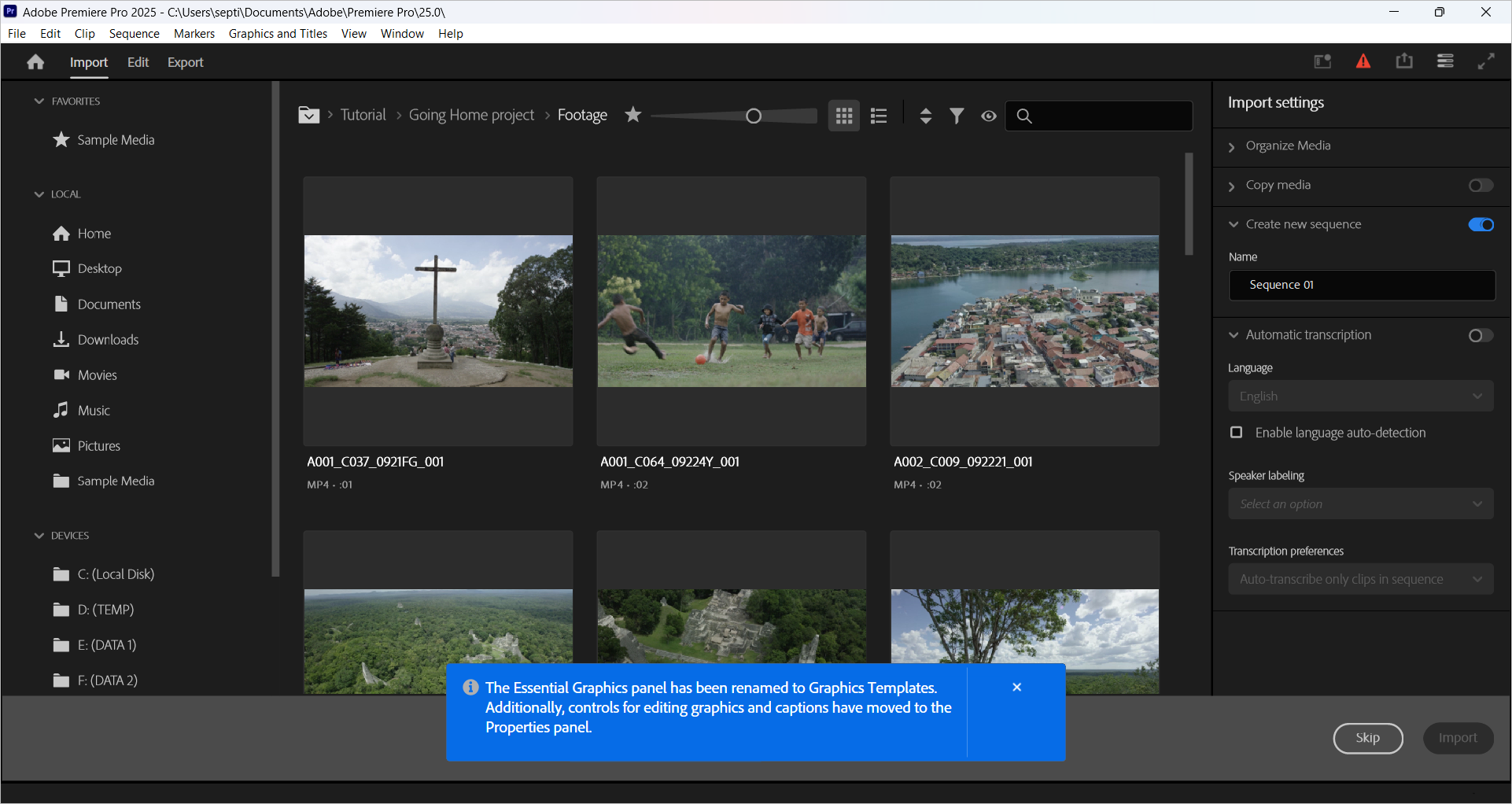Open the Speaker labeling dropdown
The image size is (1512, 804).
click(x=1361, y=503)
